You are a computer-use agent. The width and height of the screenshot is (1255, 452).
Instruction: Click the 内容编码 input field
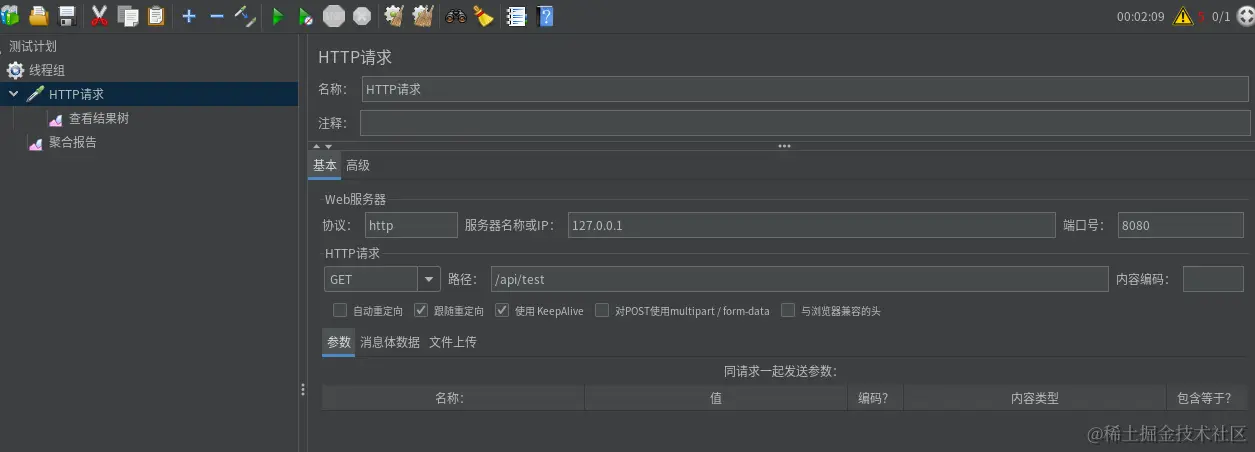1213,280
